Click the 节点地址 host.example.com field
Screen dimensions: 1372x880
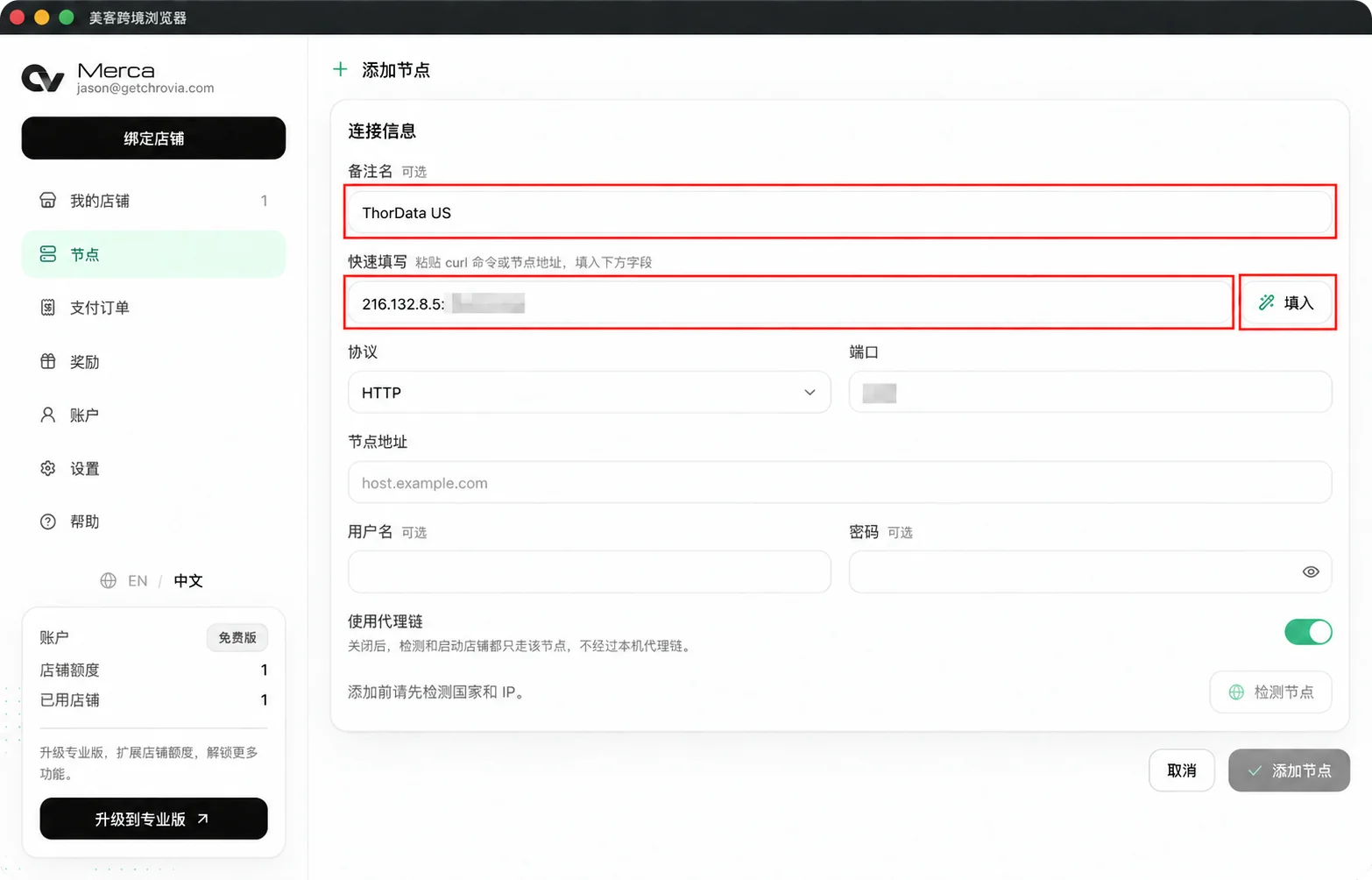pos(840,483)
